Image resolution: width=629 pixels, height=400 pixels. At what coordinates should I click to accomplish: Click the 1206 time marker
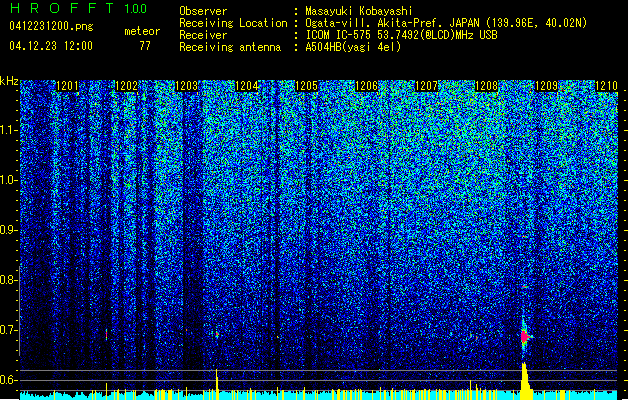(x=366, y=86)
